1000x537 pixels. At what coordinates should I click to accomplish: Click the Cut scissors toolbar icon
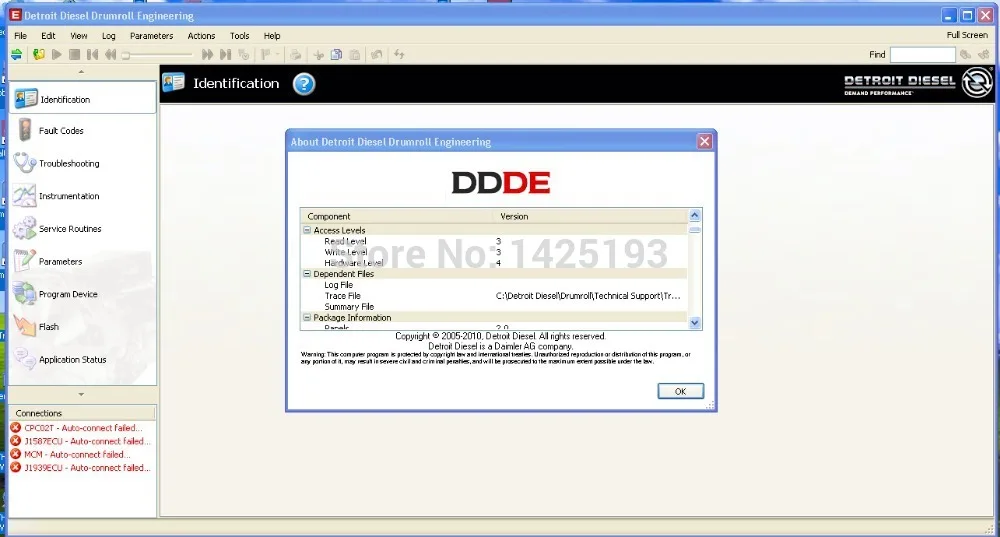318,55
